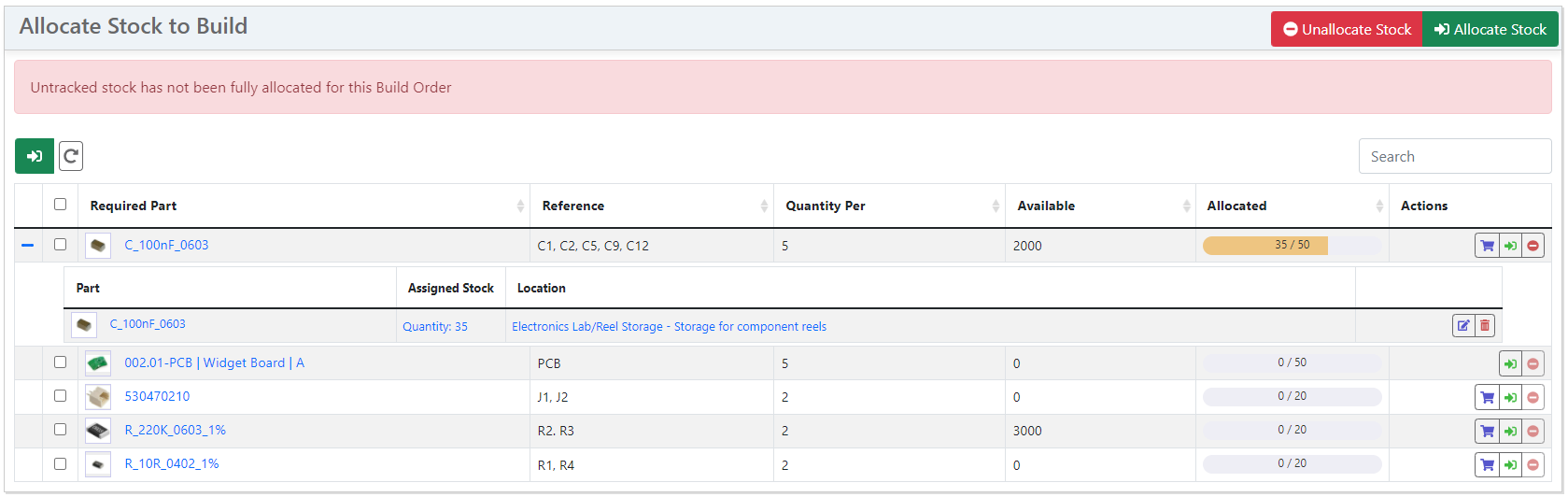Unallocate stock icon for R_10R_0402_1% row

[1533, 464]
